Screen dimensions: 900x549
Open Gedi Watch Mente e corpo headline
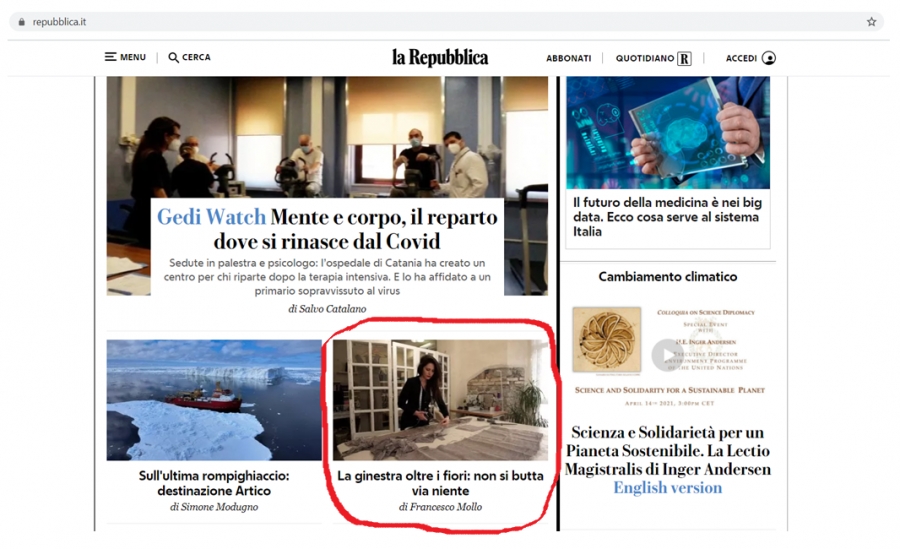pyautogui.click(x=327, y=229)
